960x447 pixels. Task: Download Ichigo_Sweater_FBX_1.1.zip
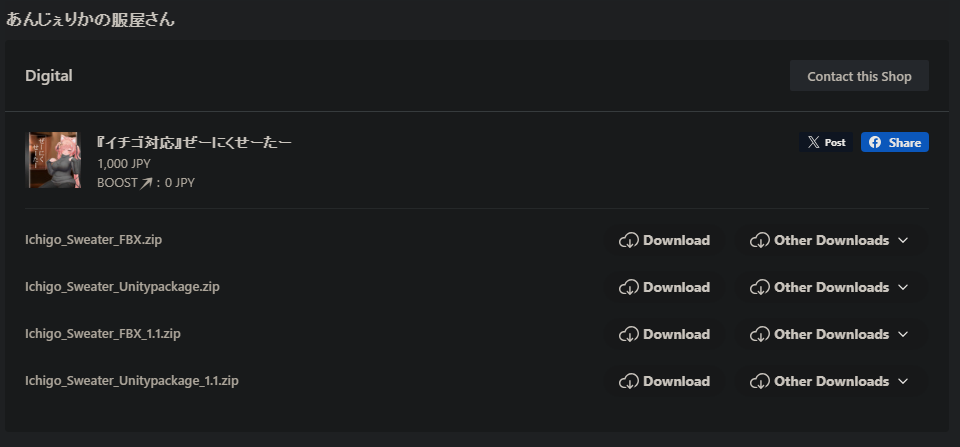[x=664, y=334]
